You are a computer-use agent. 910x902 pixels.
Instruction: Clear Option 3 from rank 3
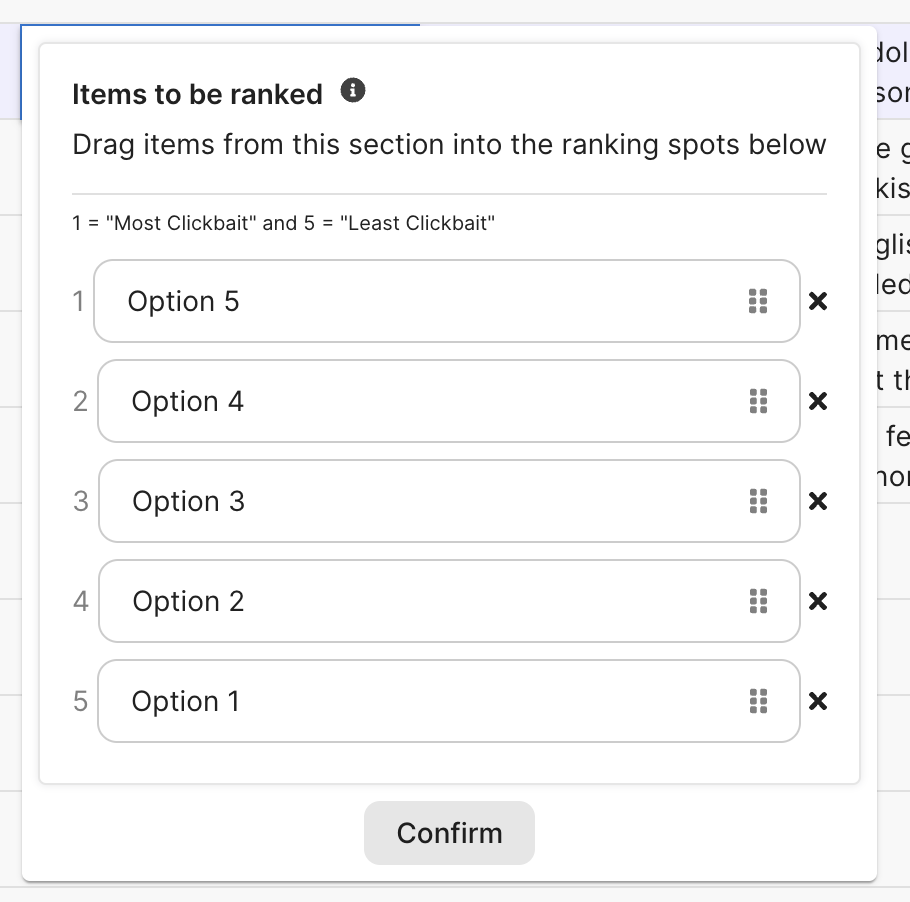[817, 501]
